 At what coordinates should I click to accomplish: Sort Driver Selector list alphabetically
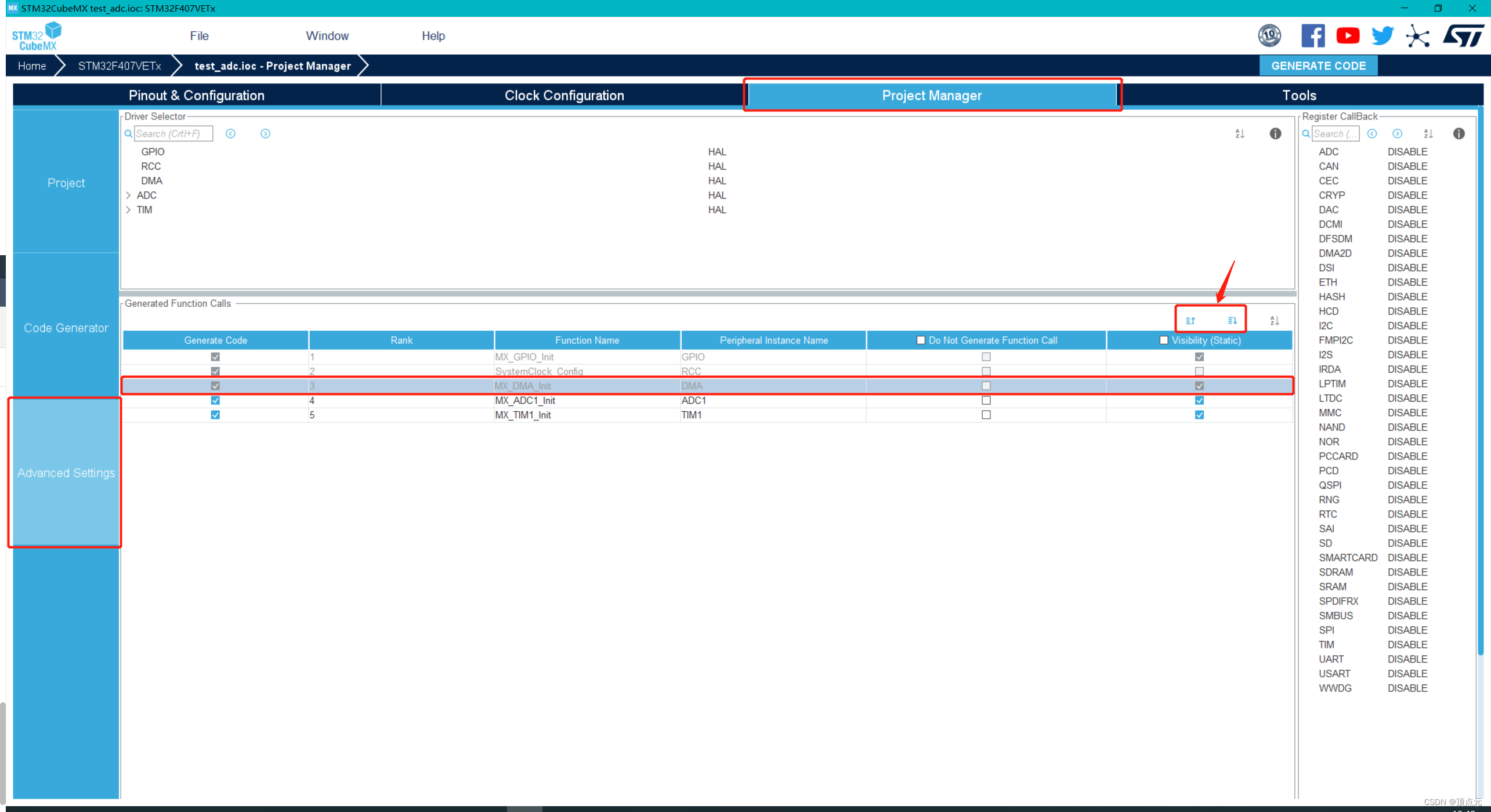[x=1240, y=134]
